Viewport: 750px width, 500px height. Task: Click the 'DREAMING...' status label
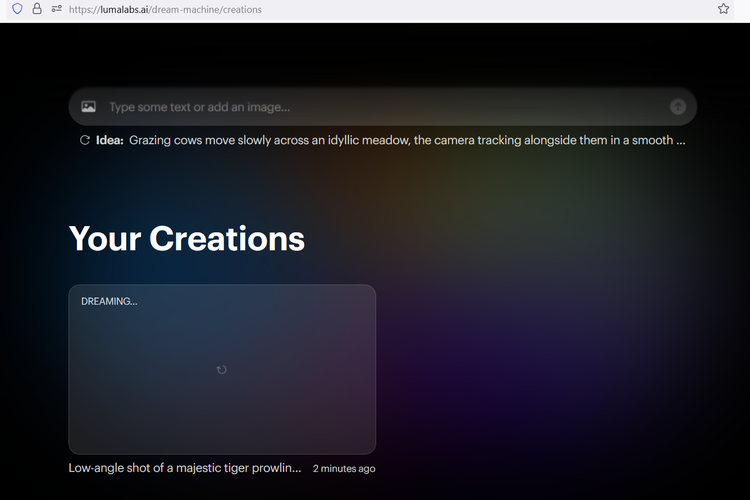[109, 301]
